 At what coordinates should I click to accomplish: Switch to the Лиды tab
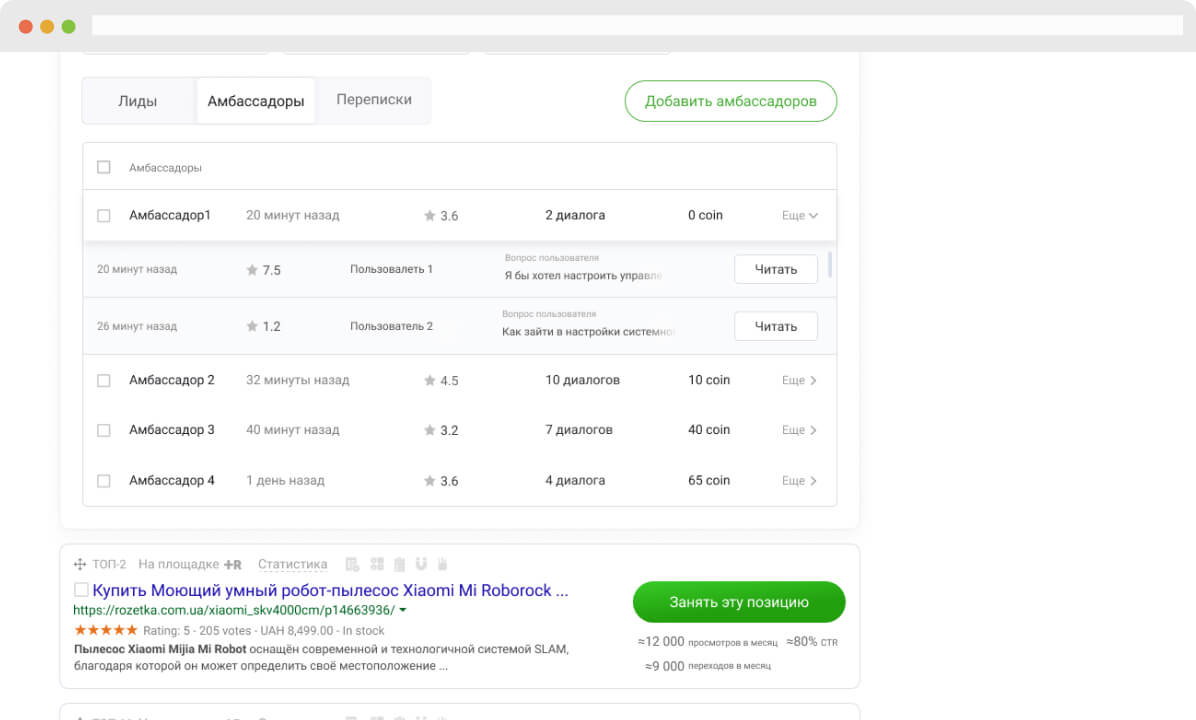(138, 101)
